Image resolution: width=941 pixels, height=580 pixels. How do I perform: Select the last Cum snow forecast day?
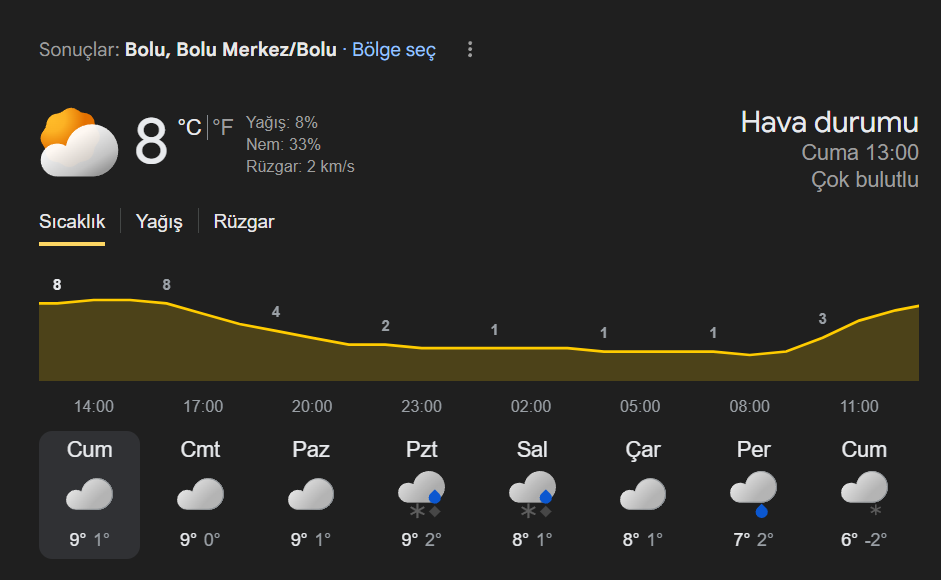coord(864,494)
